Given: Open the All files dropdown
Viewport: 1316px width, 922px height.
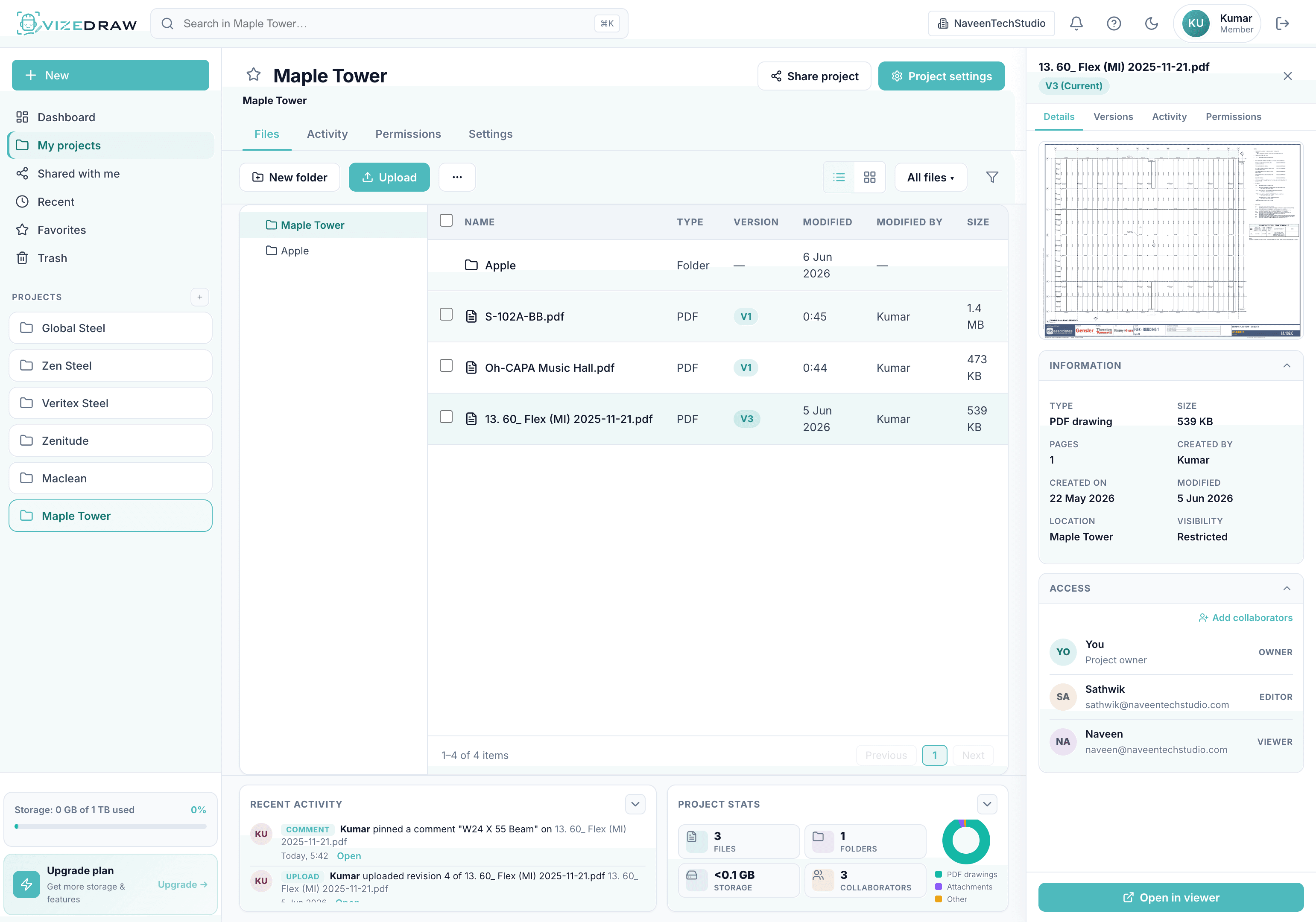Looking at the screenshot, I should click(930, 177).
